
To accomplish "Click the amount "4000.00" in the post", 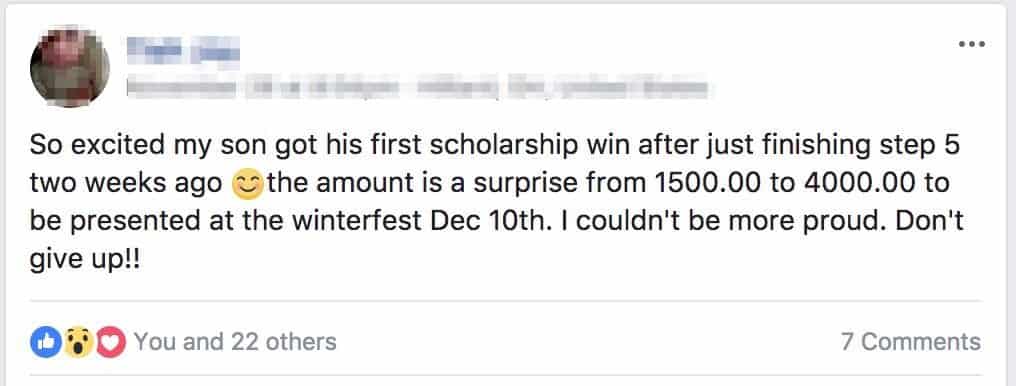I will tap(856, 185).
